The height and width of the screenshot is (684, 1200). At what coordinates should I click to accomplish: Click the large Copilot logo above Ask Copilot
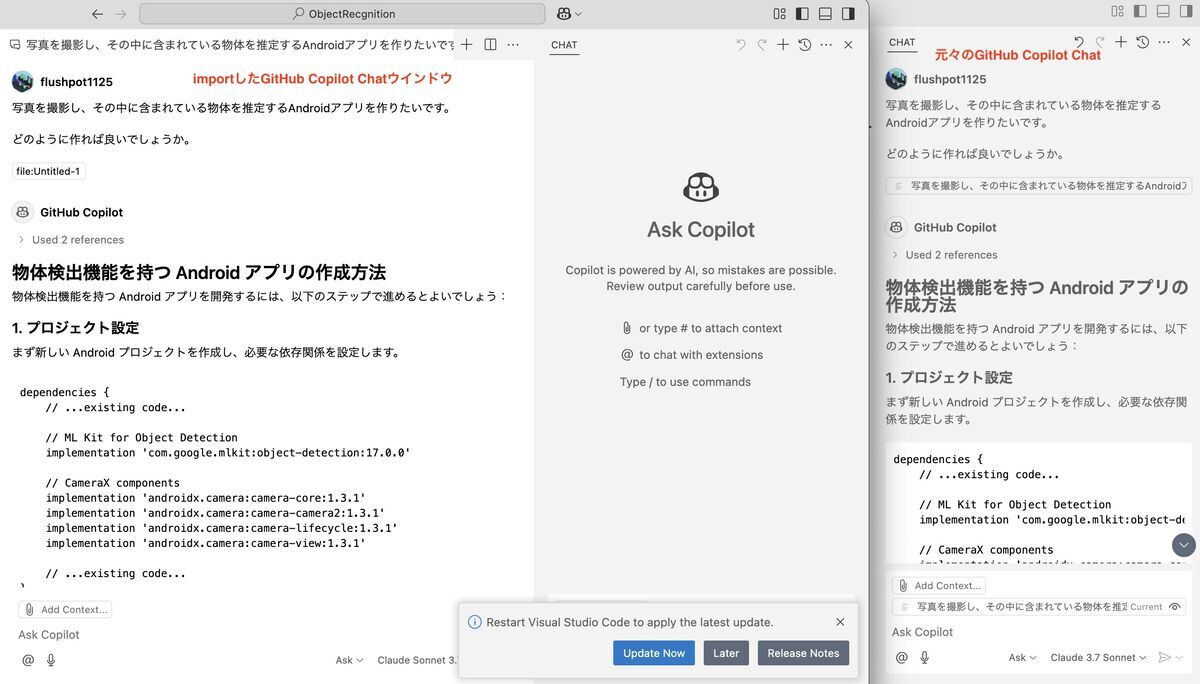click(700, 187)
